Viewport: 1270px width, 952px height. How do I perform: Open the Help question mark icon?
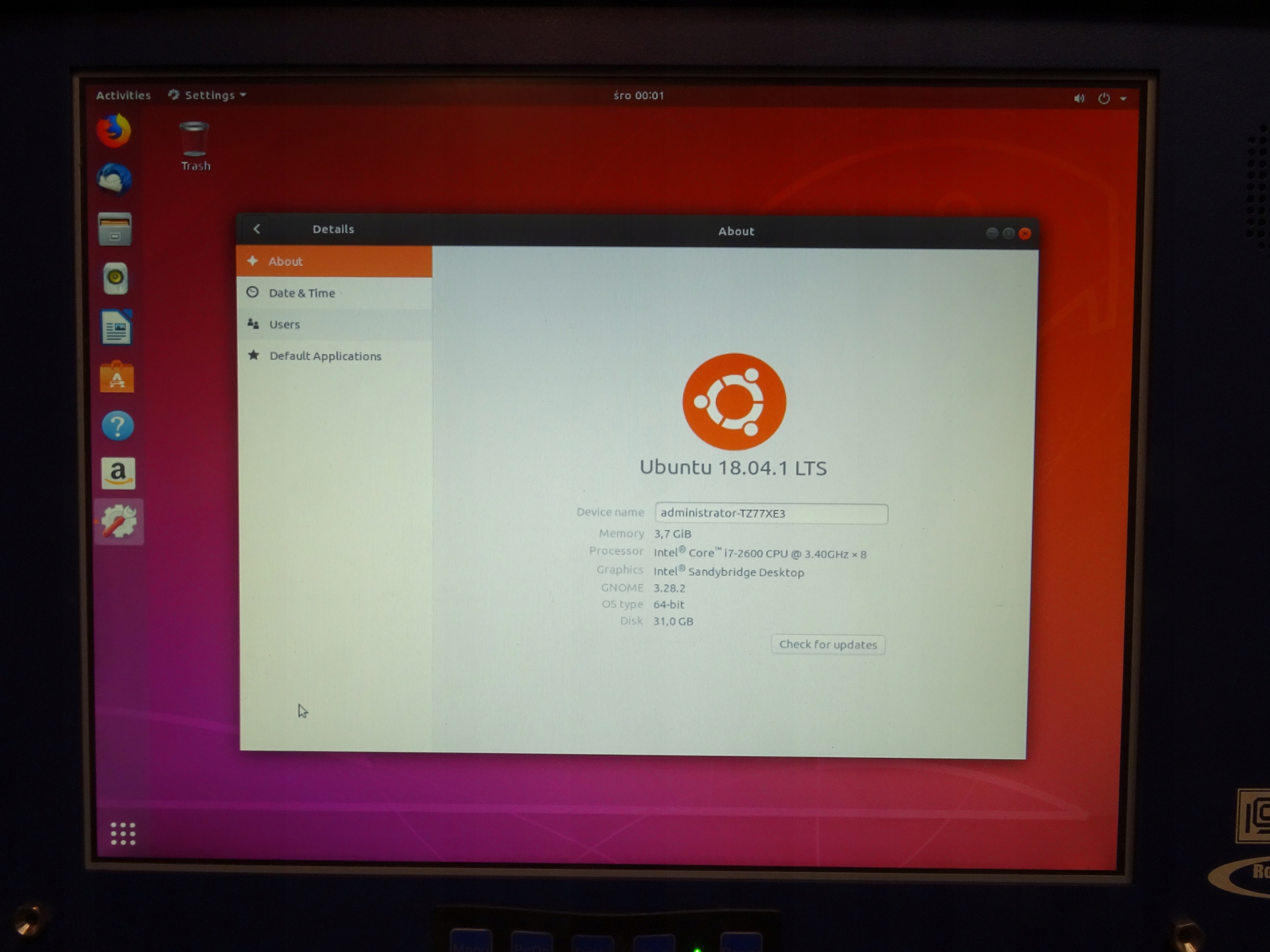tap(118, 426)
